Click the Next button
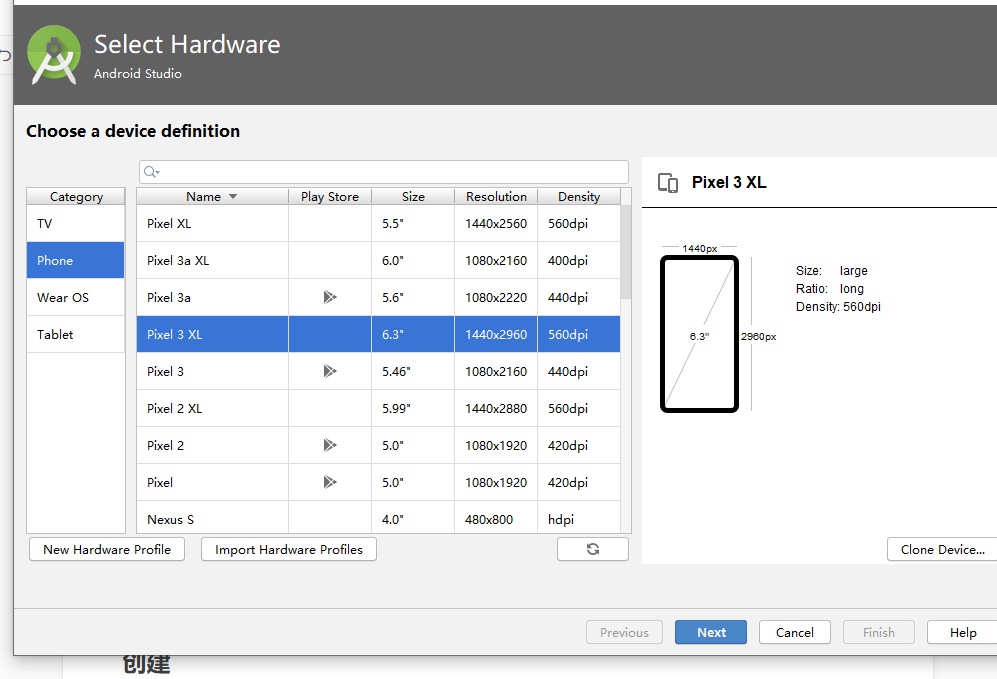The image size is (997, 679). click(x=711, y=632)
